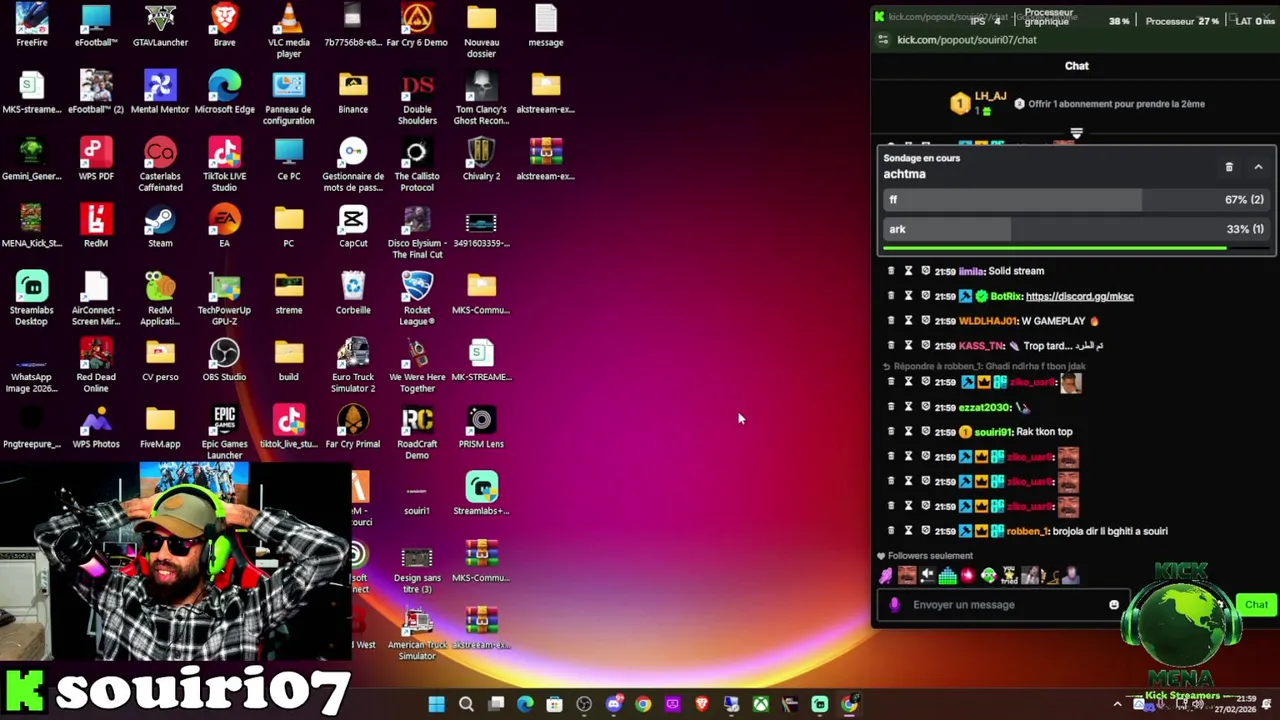Collapse the Sondage en cours poll panel

click(1258, 167)
